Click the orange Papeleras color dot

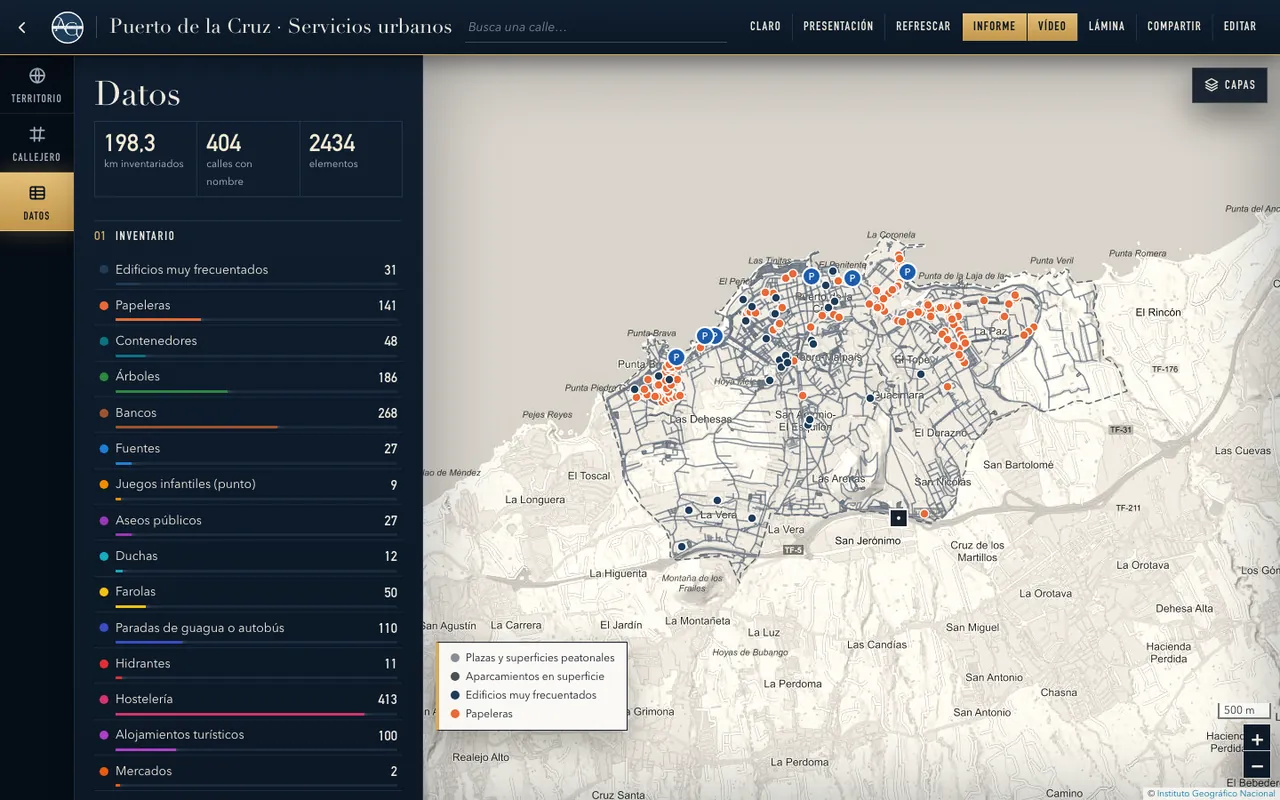click(x=104, y=306)
